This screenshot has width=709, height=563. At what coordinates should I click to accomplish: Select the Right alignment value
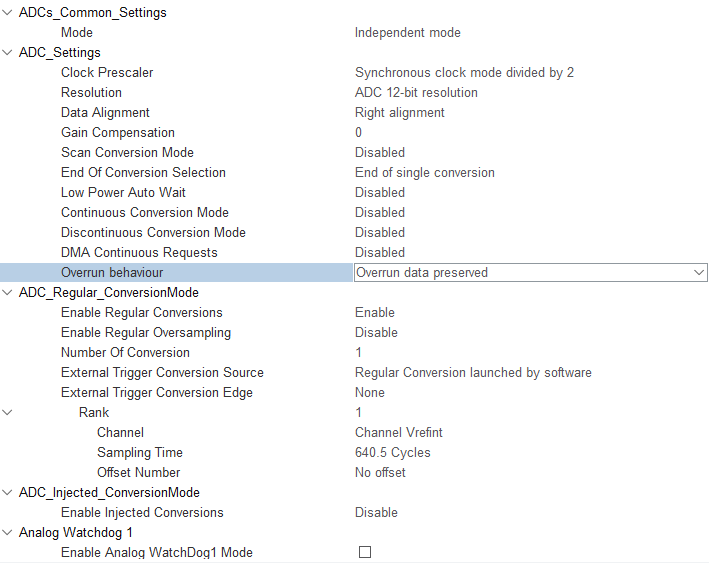point(400,113)
